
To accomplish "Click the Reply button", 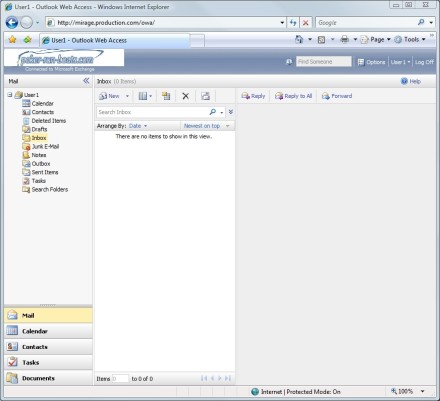I will (x=253, y=96).
